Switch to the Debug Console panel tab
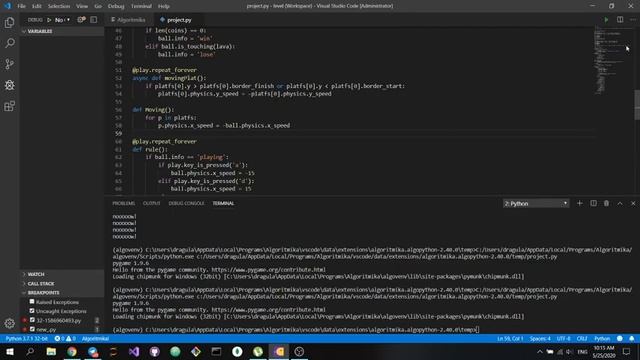 187,203
